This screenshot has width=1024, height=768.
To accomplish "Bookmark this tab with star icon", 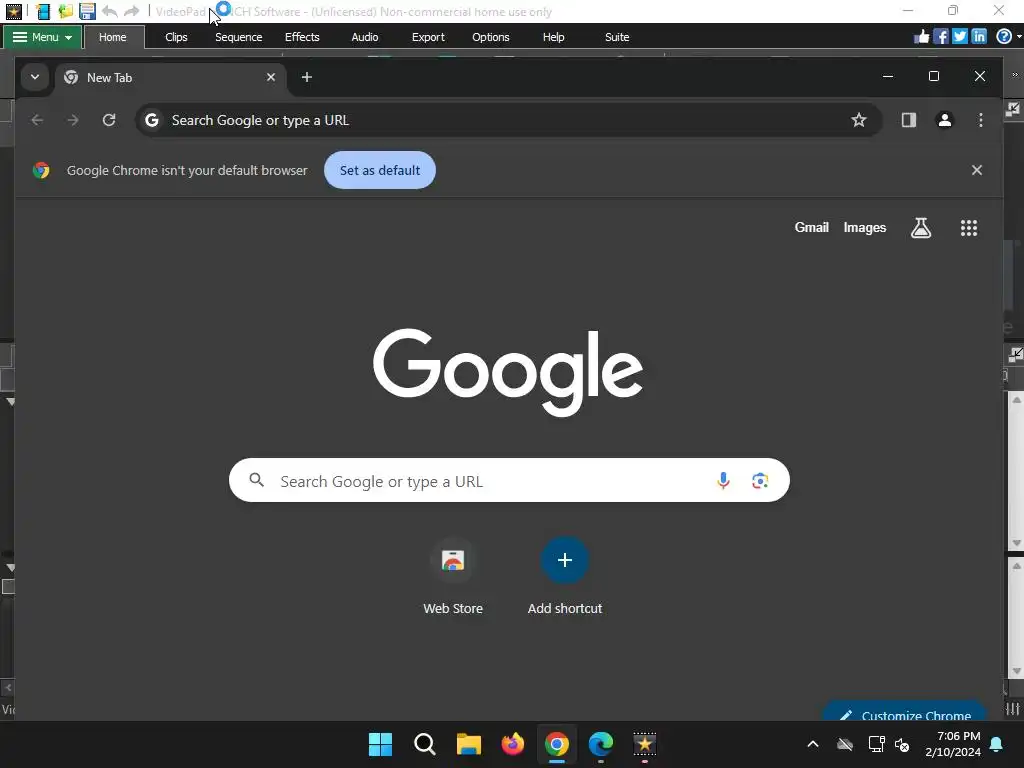I will (859, 120).
